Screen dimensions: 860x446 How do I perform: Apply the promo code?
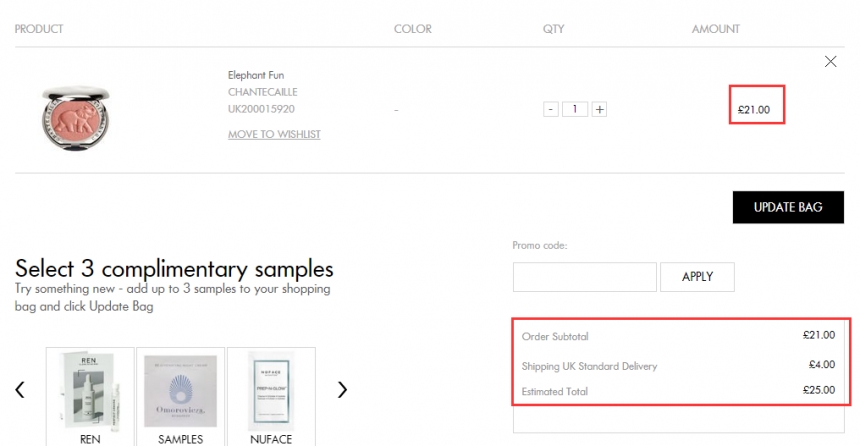(x=697, y=277)
